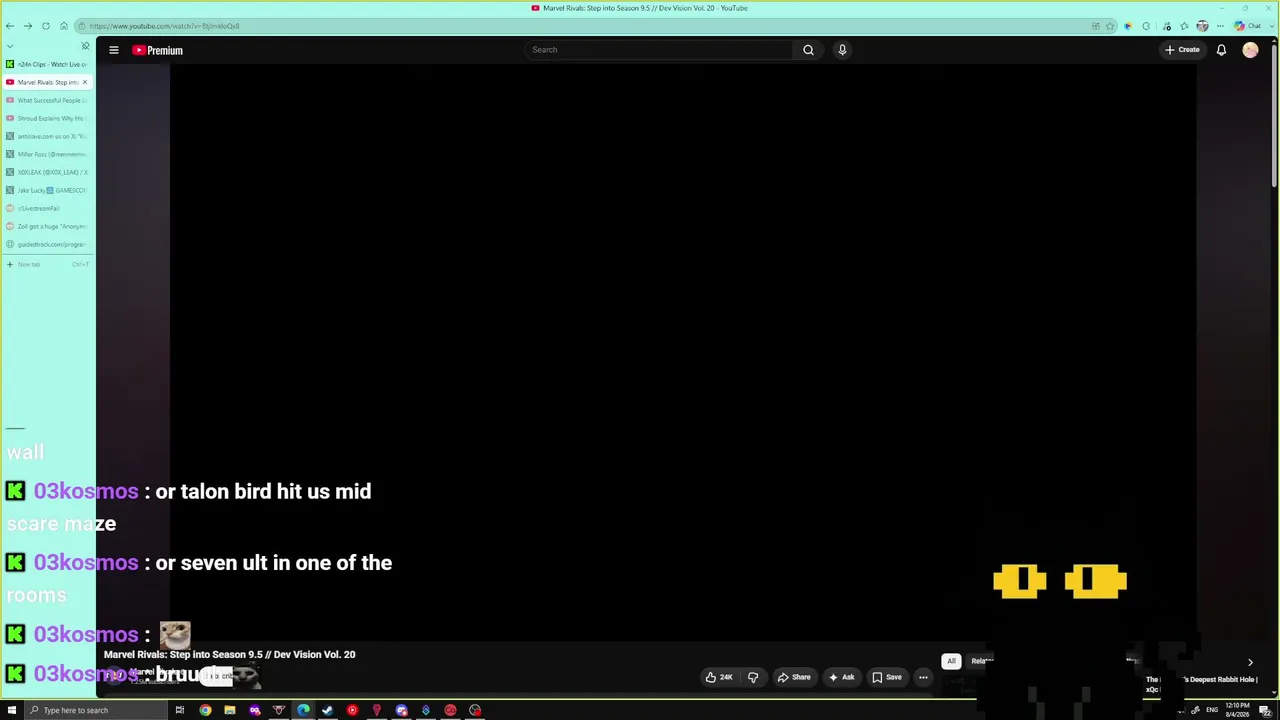Open the browser home page

tap(64, 26)
